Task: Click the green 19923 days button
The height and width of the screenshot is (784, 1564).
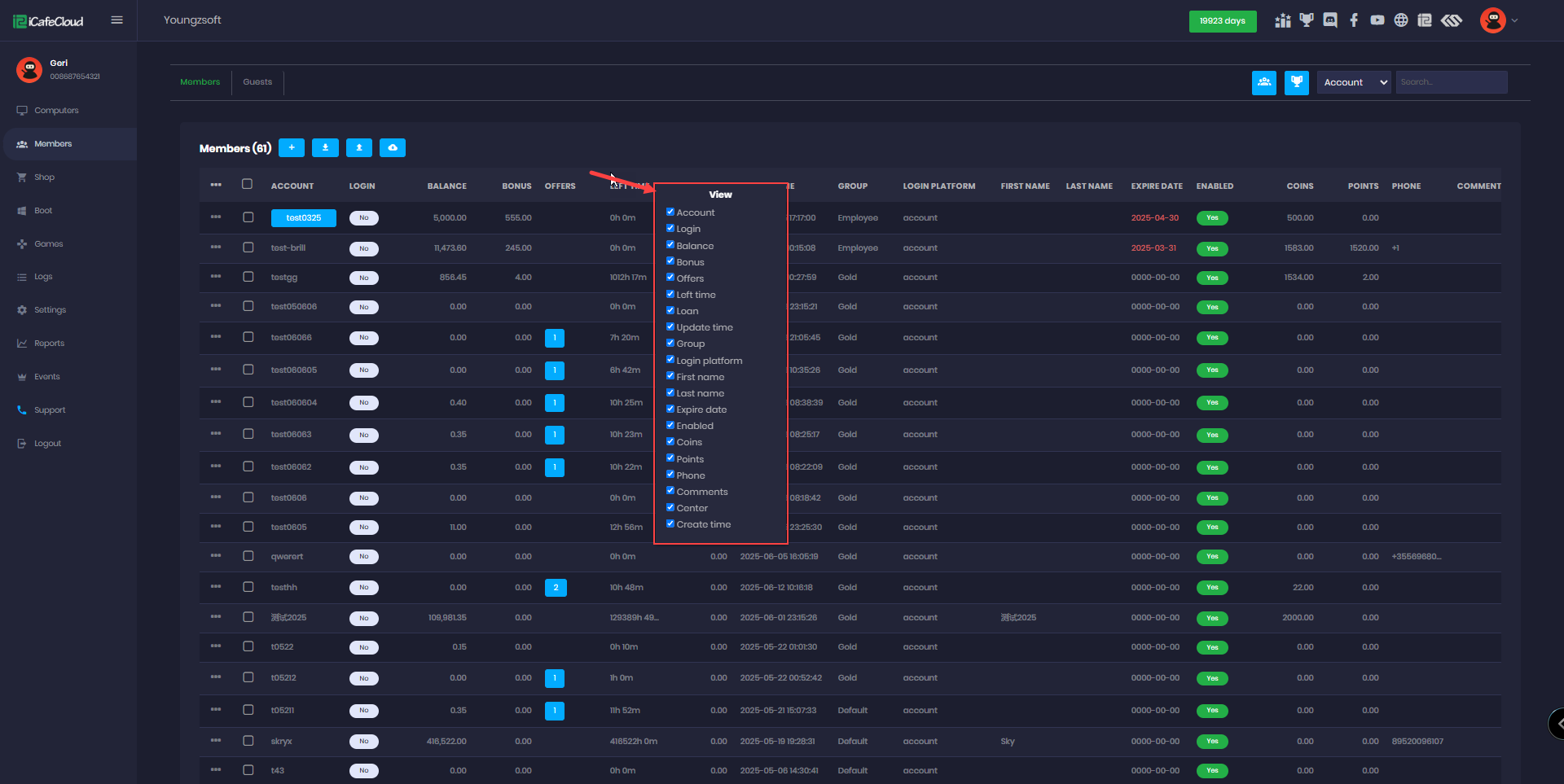Action: pos(1222,21)
